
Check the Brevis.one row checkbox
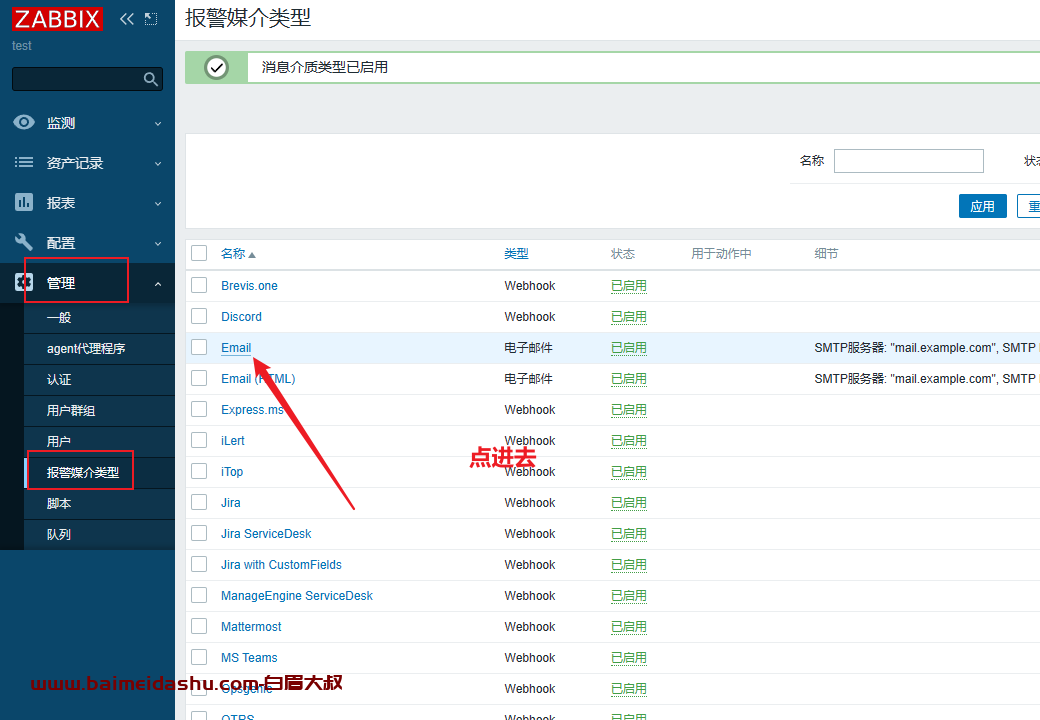tap(199, 285)
